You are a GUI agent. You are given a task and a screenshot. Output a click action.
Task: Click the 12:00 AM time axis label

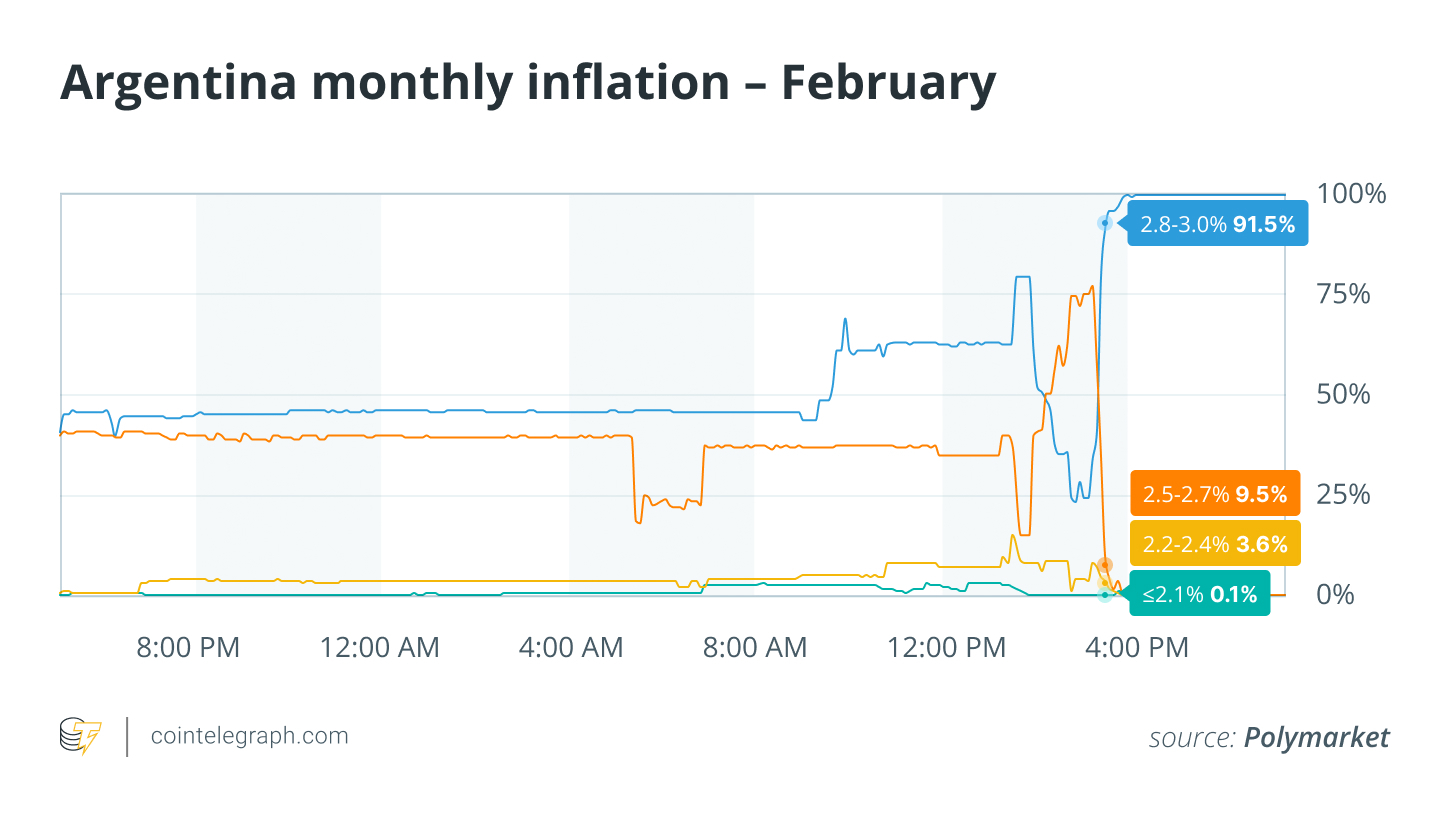point(380,648)
